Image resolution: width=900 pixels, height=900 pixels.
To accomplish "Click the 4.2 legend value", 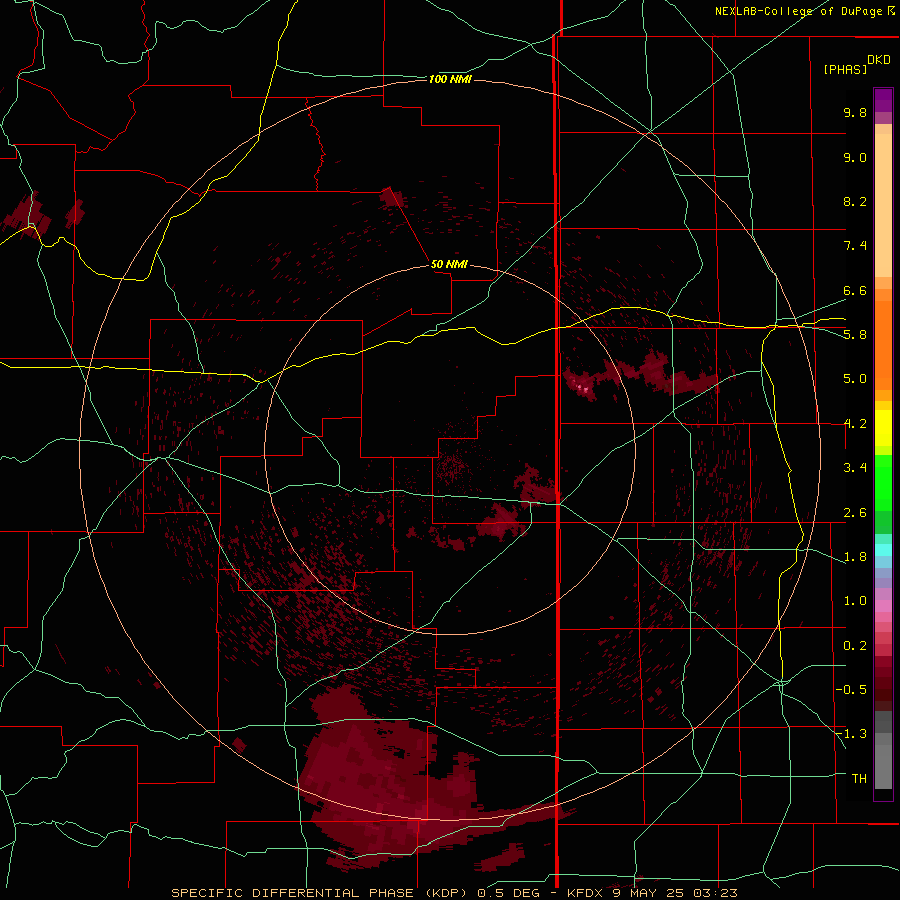I will pyautogui.click(x=855, y=424).
